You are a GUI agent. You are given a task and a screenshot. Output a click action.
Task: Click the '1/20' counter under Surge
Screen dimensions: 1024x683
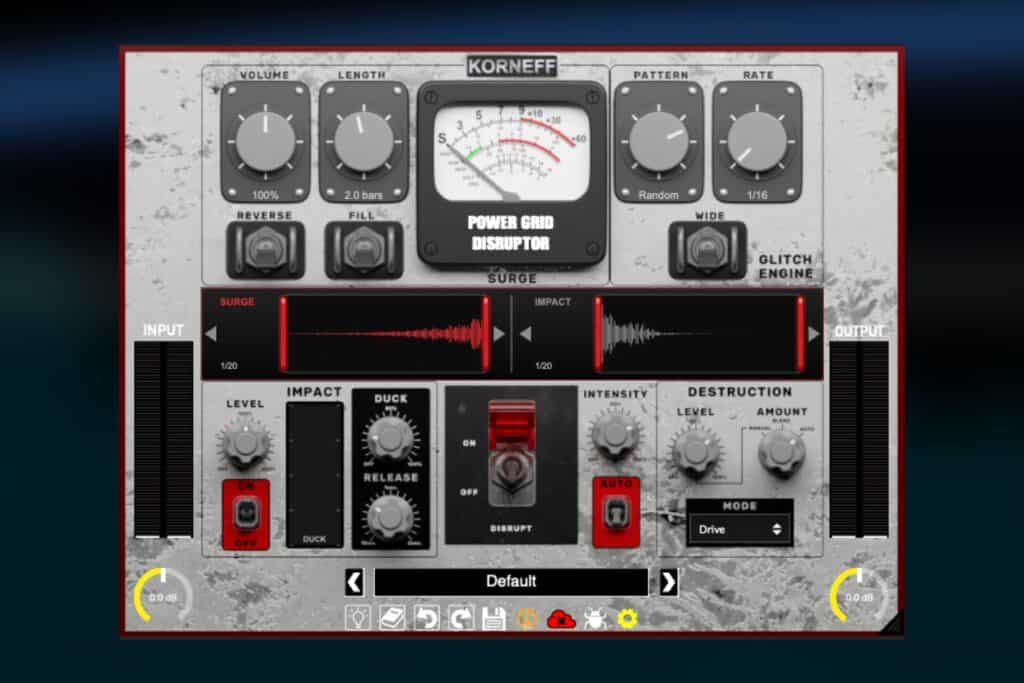point(229,366)
